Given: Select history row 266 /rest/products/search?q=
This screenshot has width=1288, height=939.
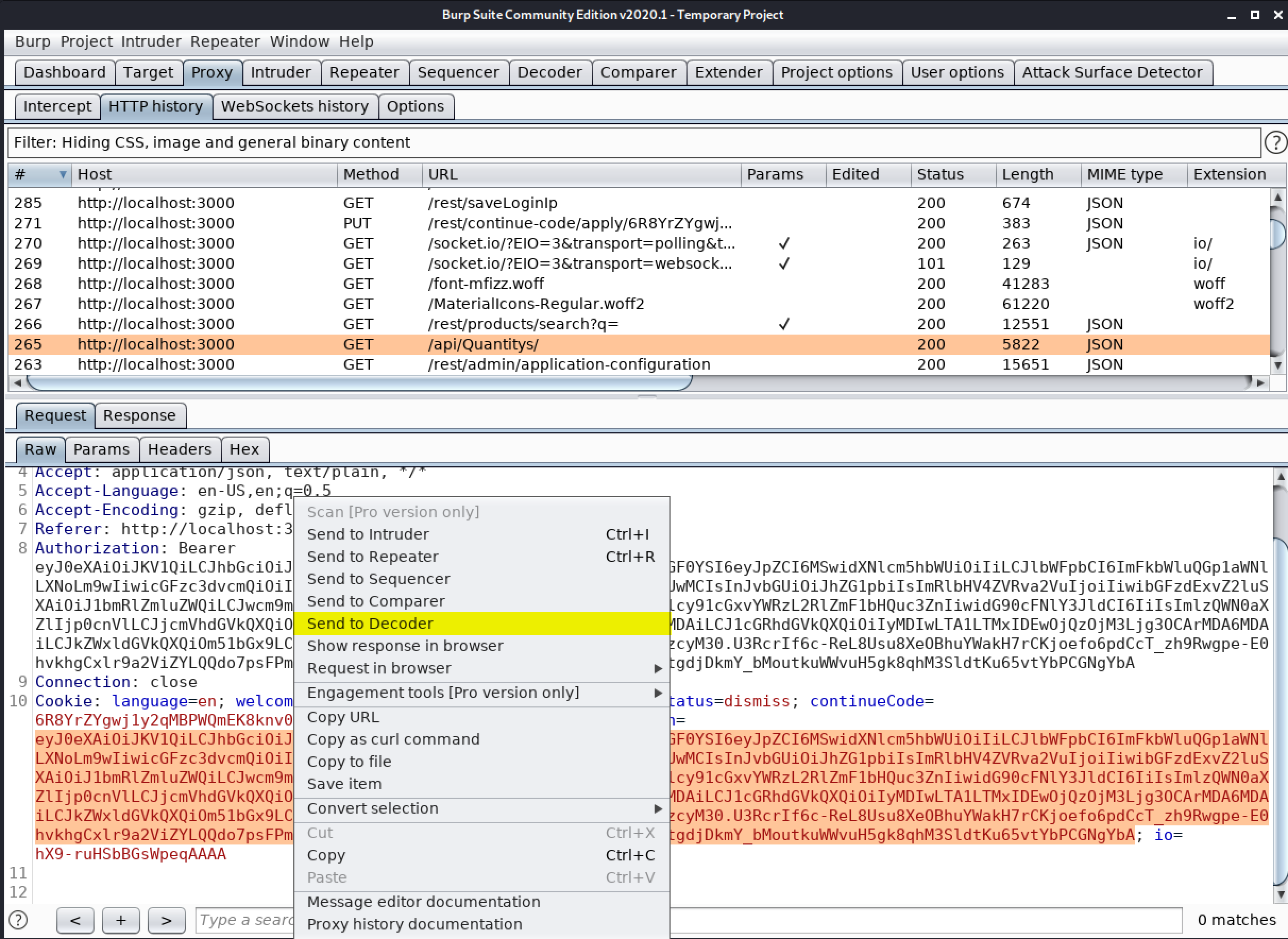Looking at the screenshot, I should [x=639, y=324].
